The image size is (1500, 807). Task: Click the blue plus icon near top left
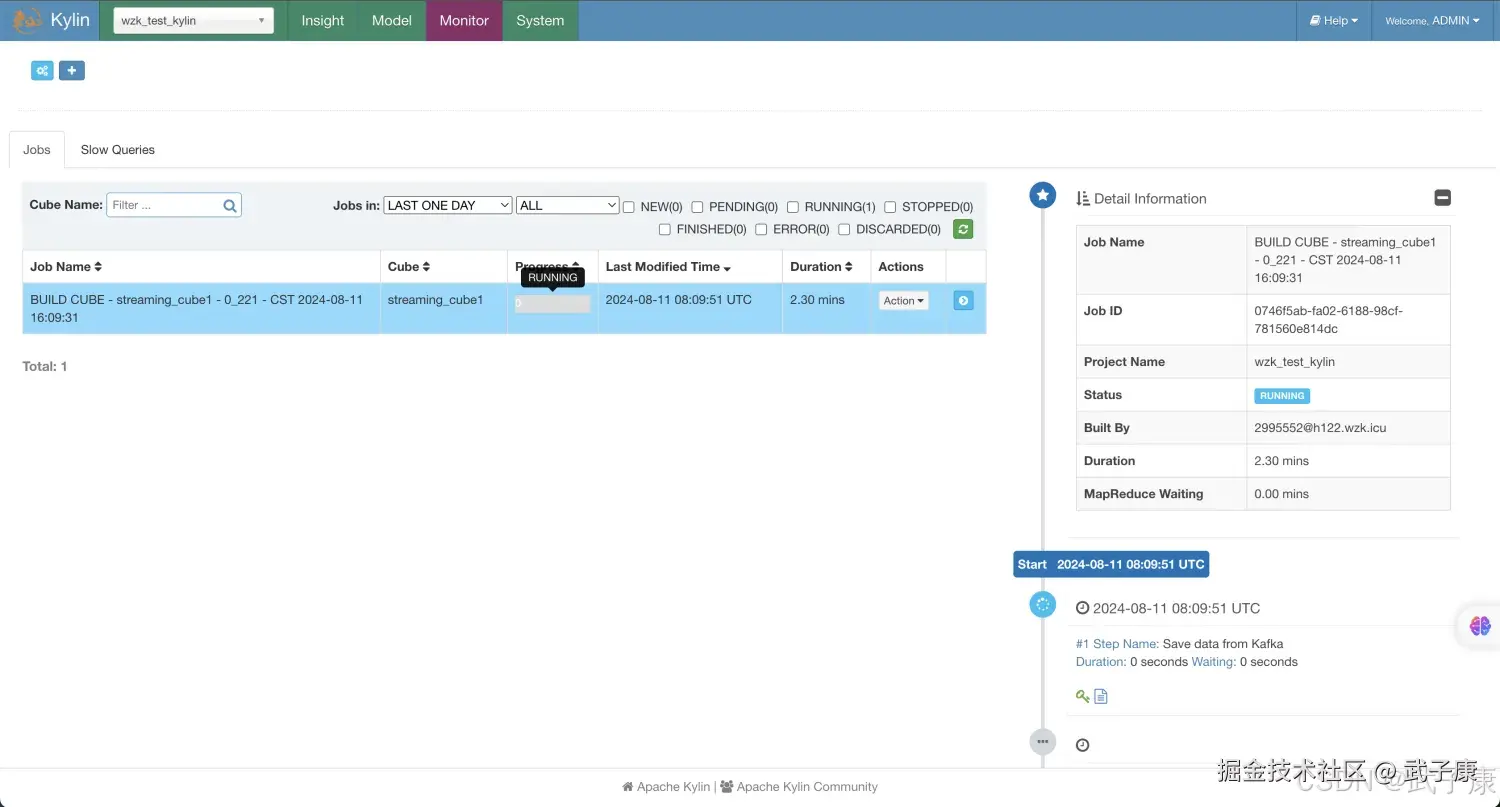coord(71,70)
